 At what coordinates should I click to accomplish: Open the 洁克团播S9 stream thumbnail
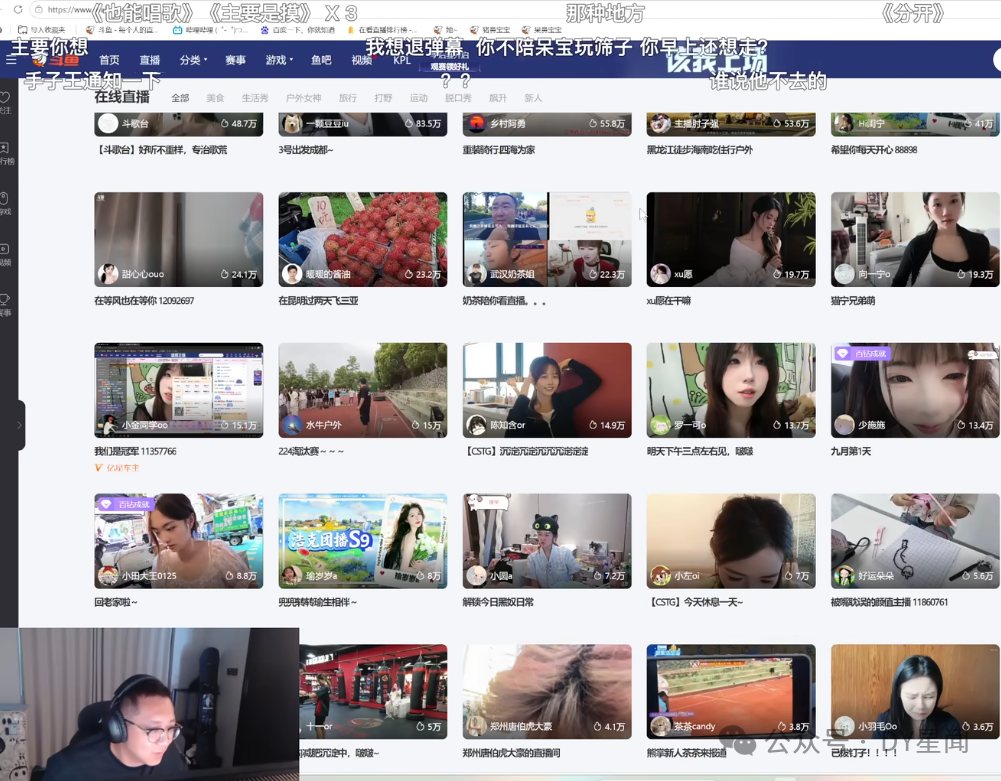click(x=363, y=541)
